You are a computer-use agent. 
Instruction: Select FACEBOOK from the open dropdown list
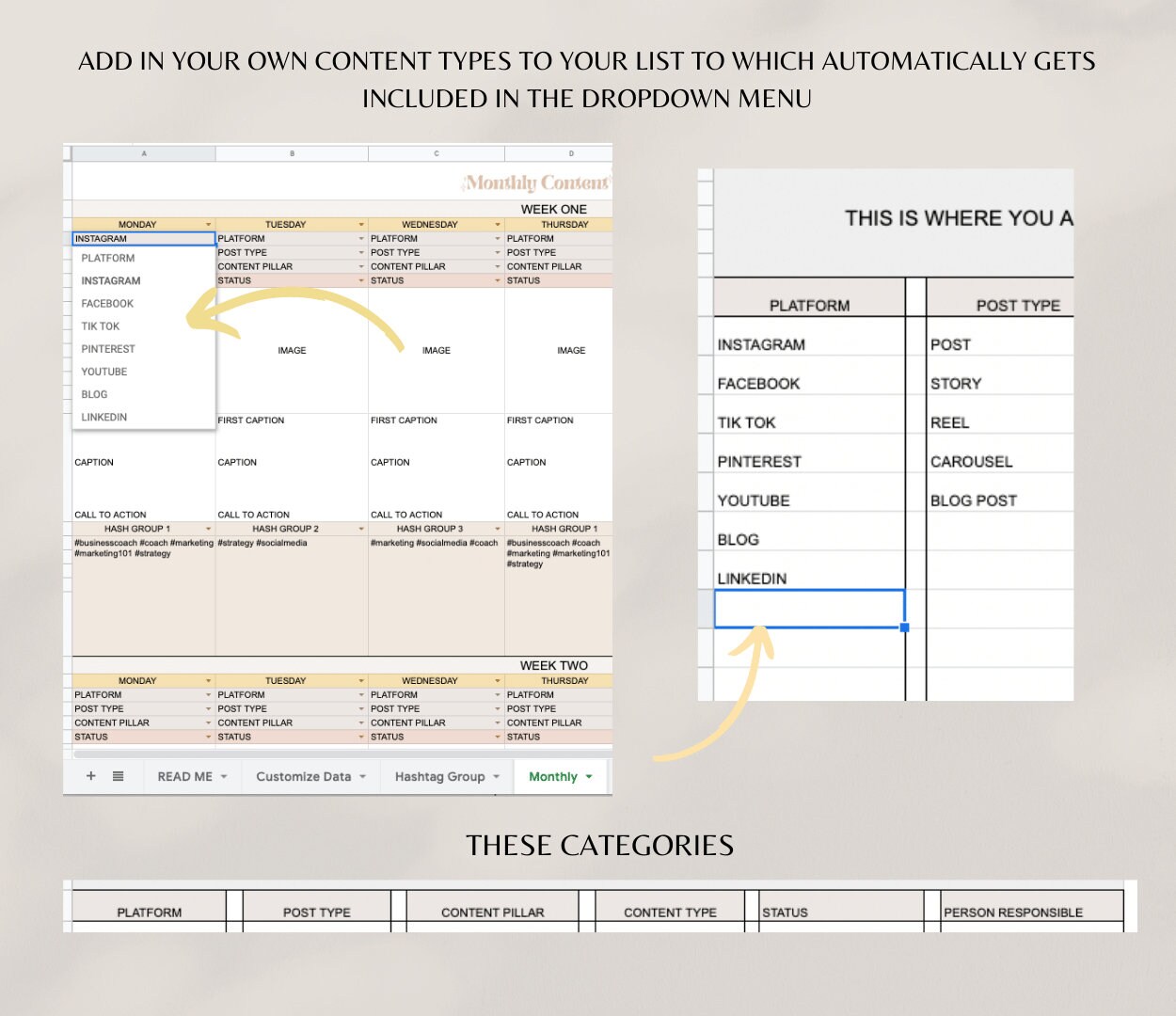point(106,303)
